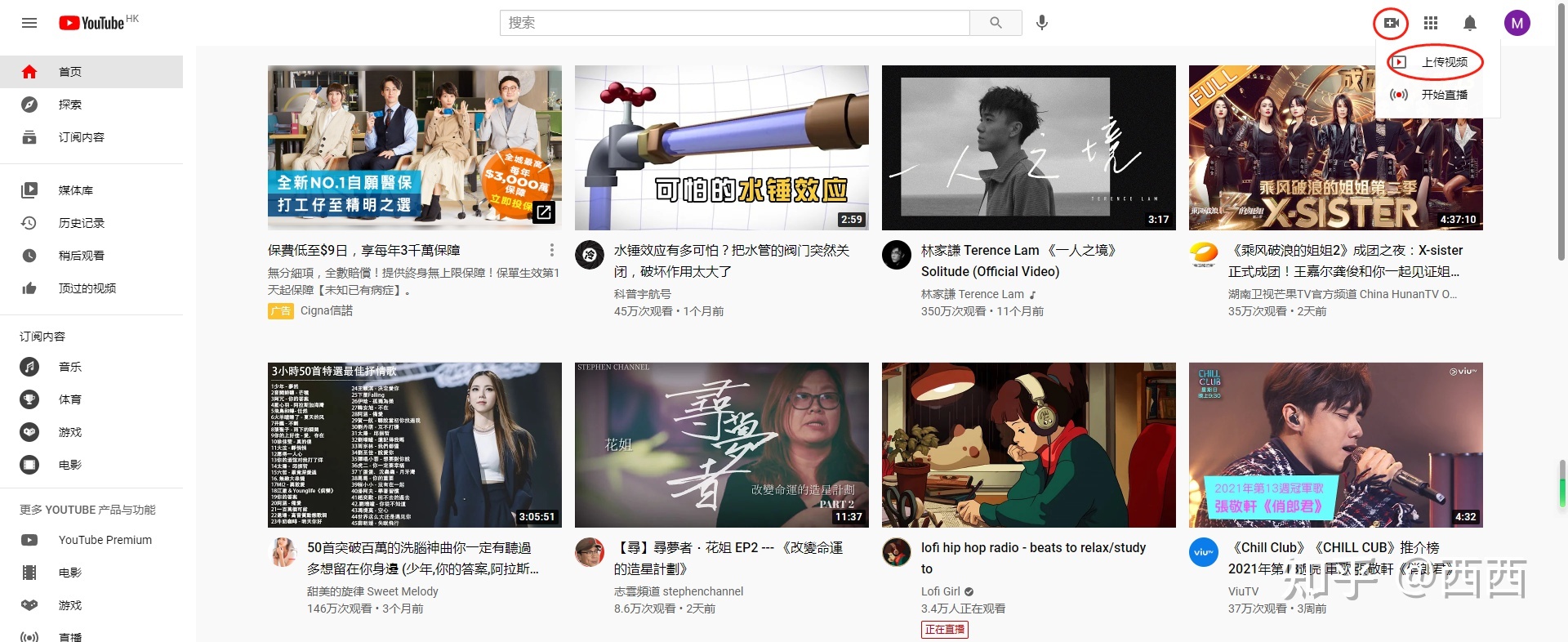Open the 志雲頻道 stephenchannel channel name
1568x642 pixels.
[679, 591]
